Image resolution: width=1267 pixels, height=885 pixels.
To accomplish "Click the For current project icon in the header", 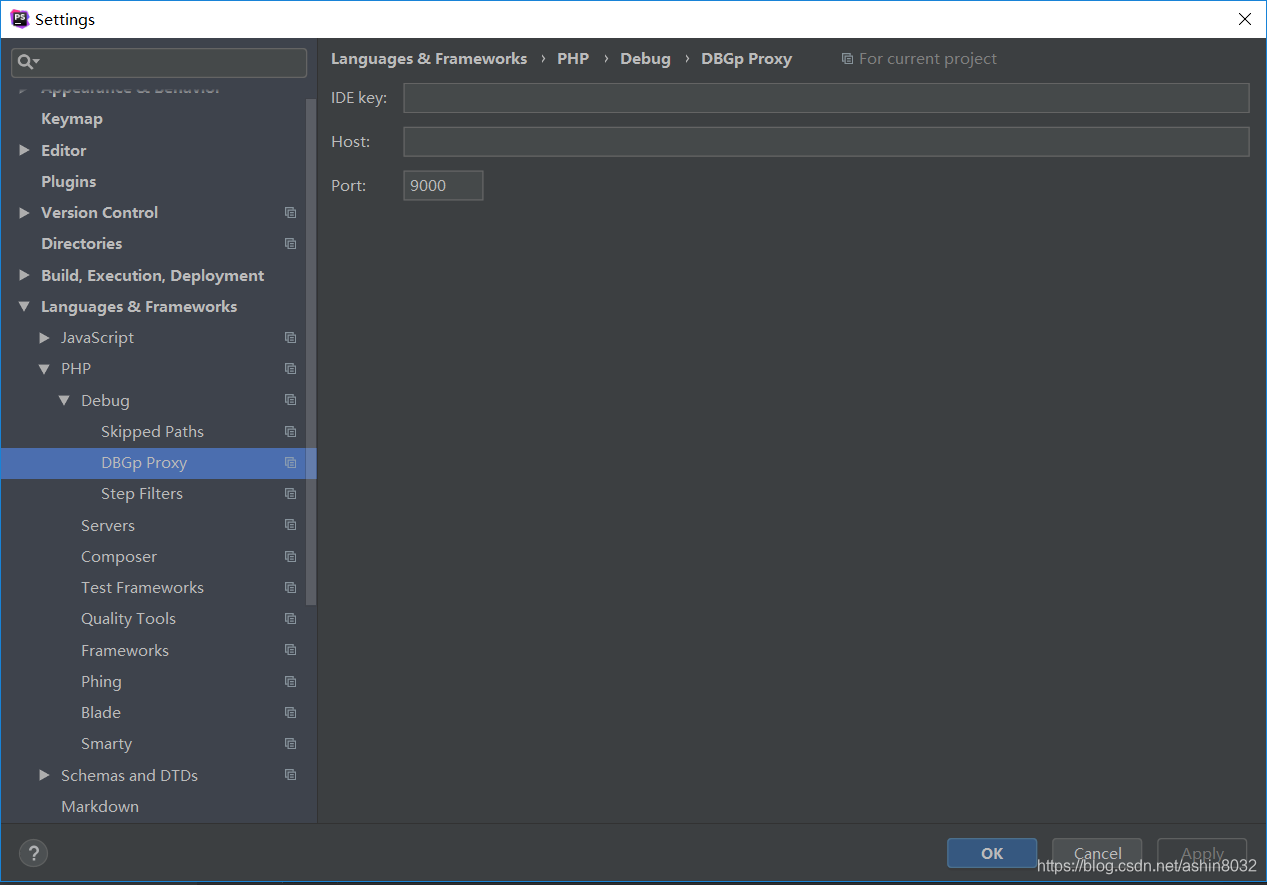I will (x=847, y=59).
